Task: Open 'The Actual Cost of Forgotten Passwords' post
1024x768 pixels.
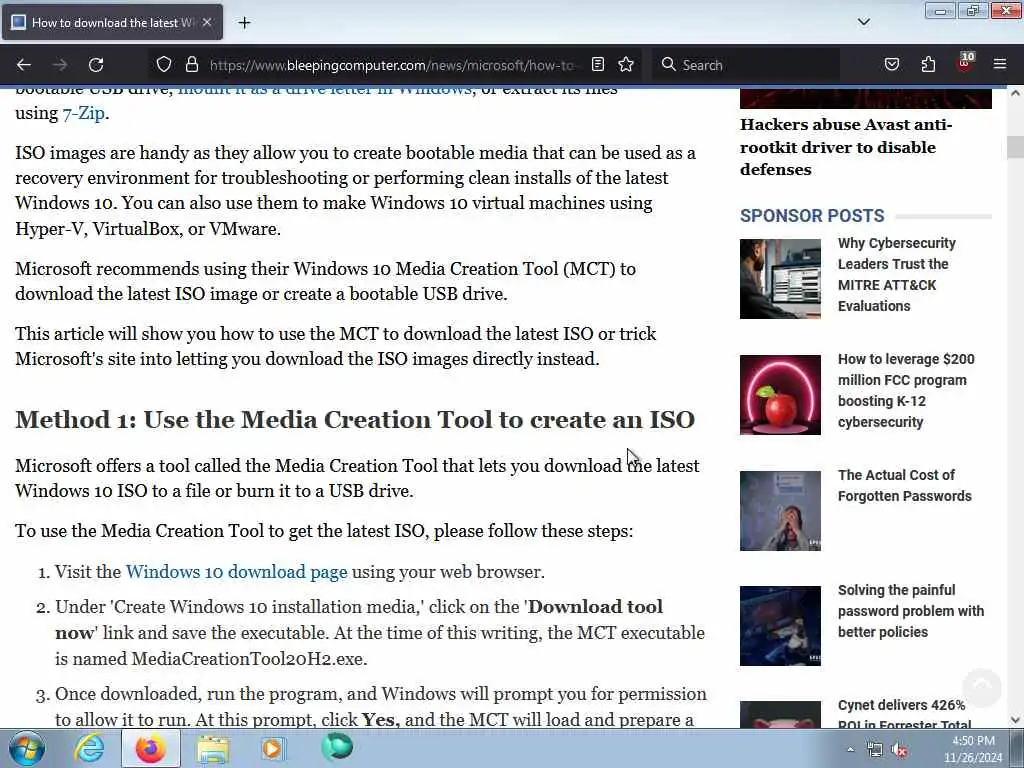Action: point(904,485)
